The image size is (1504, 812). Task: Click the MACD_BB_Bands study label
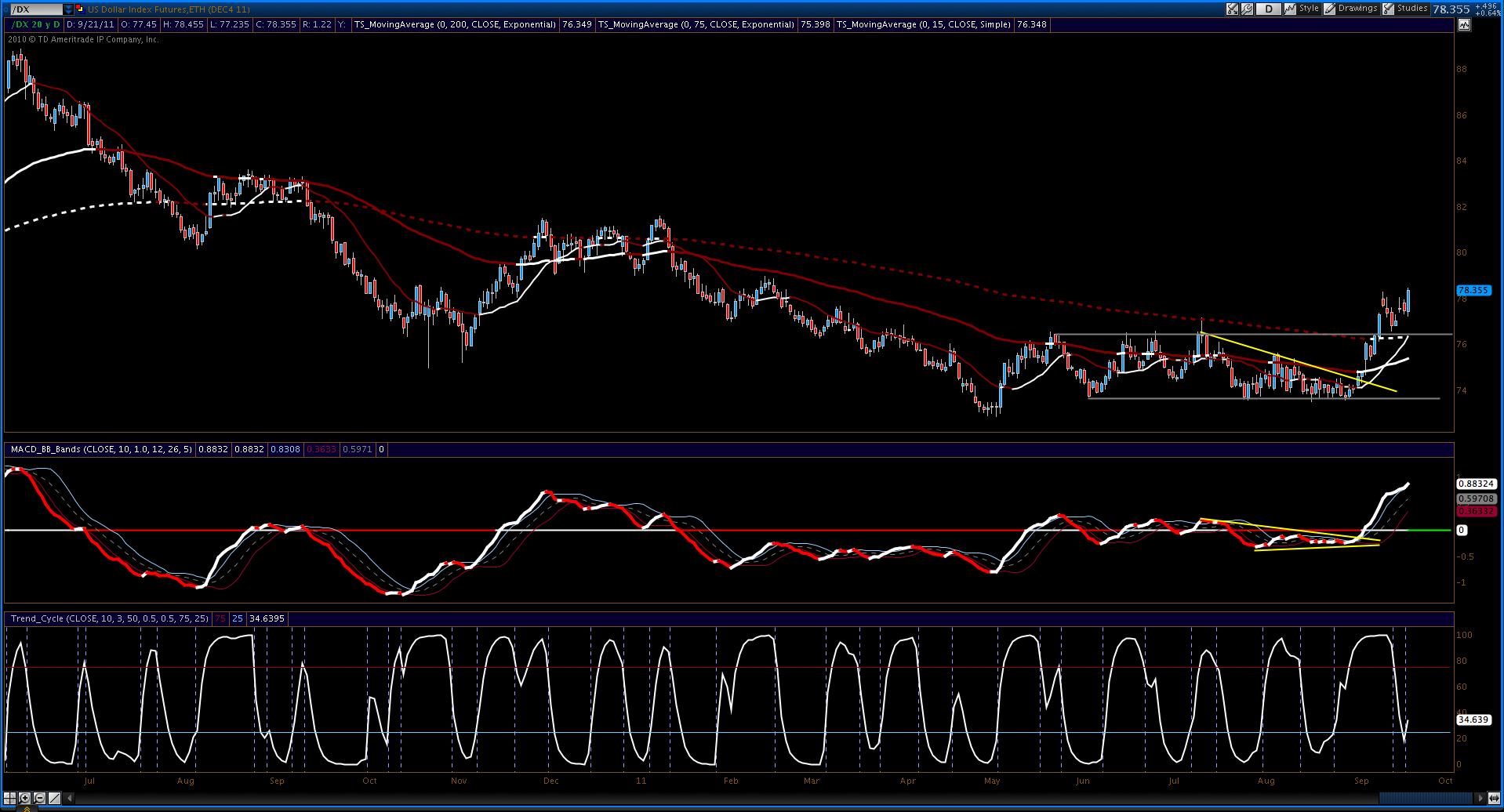100,449
